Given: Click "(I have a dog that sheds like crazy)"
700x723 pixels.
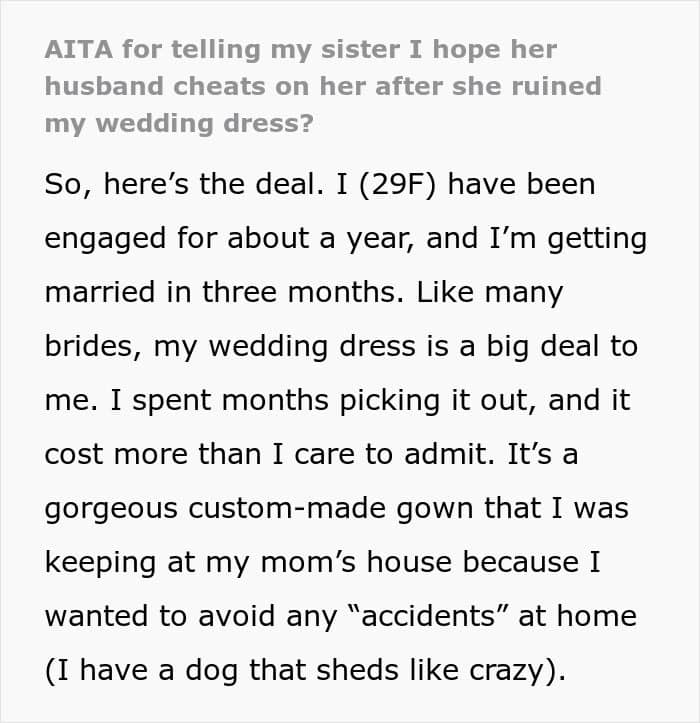Looking at the screenshot, I should [x=305, y=670].
